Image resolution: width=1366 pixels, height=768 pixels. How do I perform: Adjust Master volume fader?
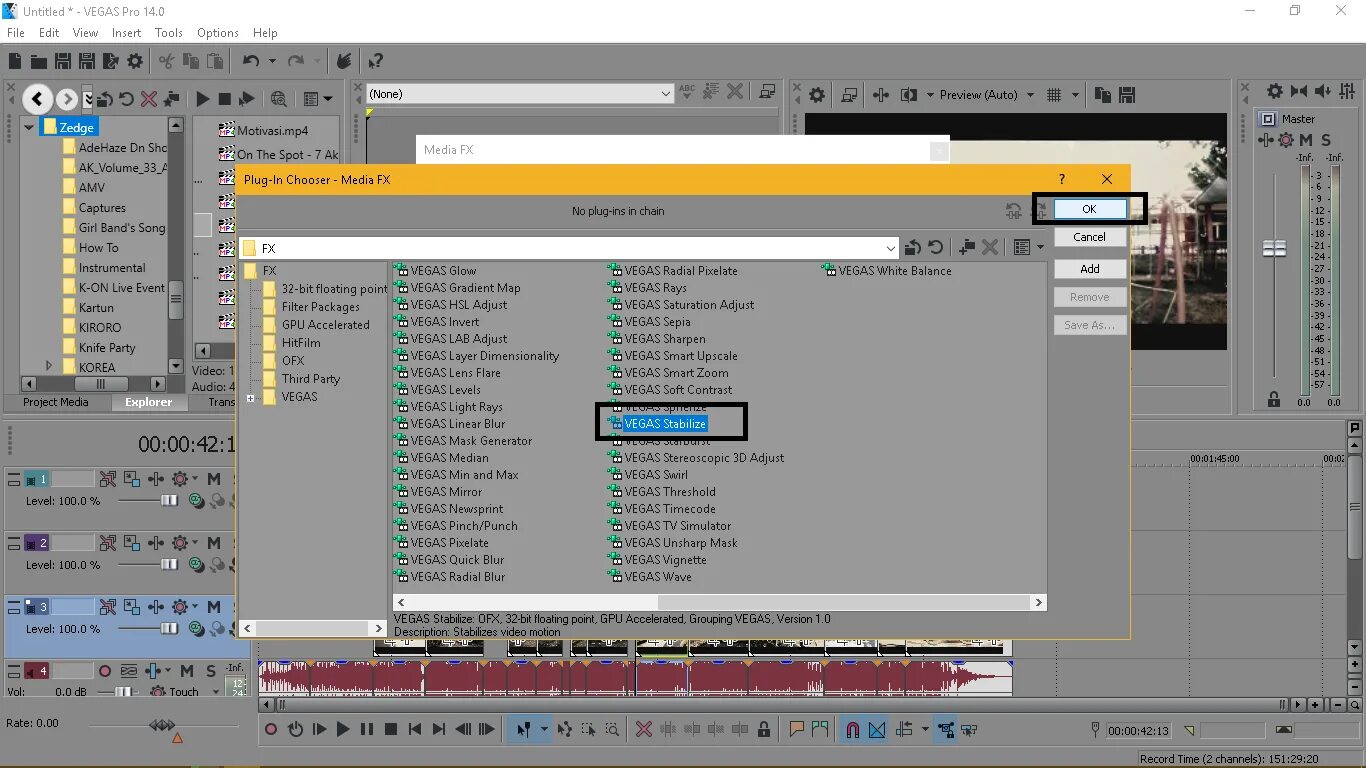coord(1274,249)
